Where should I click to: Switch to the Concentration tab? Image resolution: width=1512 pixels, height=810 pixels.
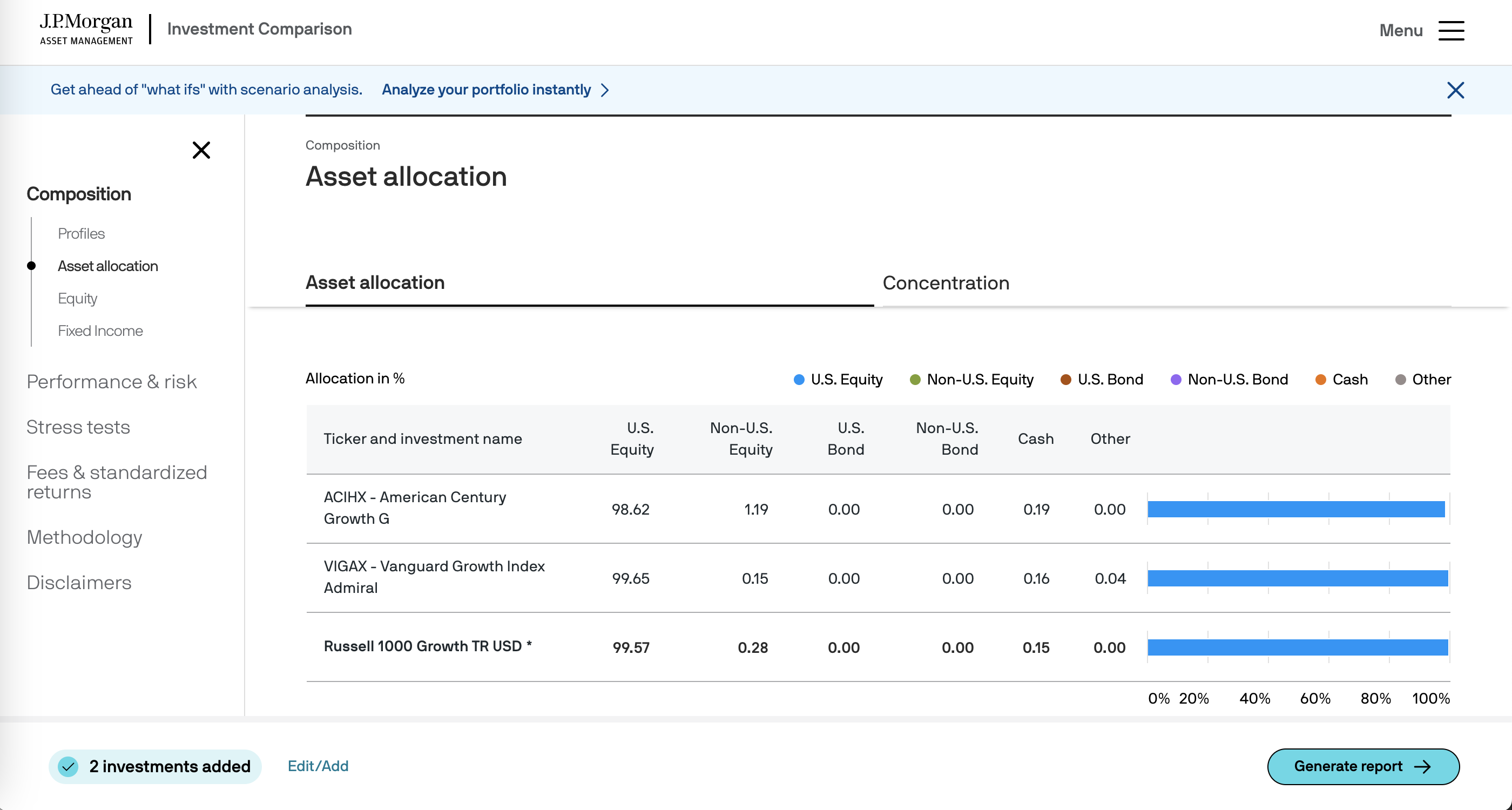(946, 283)
